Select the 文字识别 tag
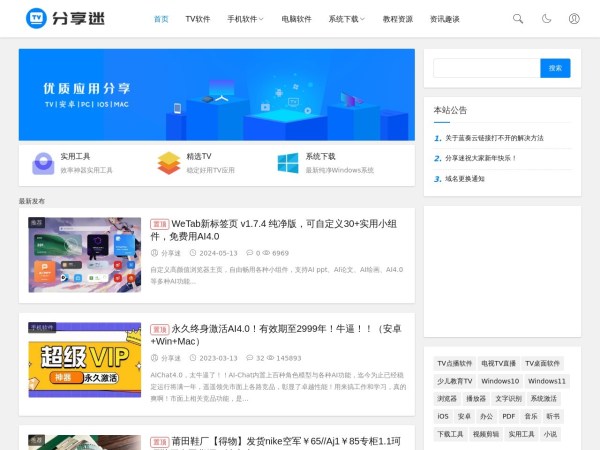The width and height of the screenshot is (600, 450). point(509,399)
